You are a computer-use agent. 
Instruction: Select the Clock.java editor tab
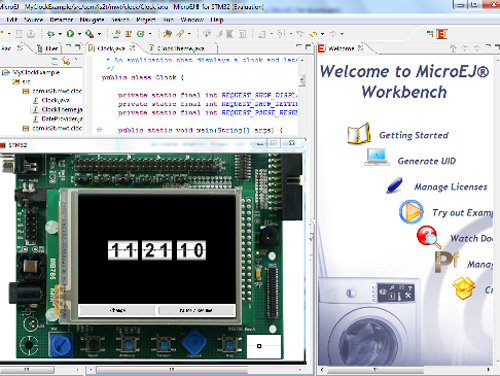pos(111,49)
